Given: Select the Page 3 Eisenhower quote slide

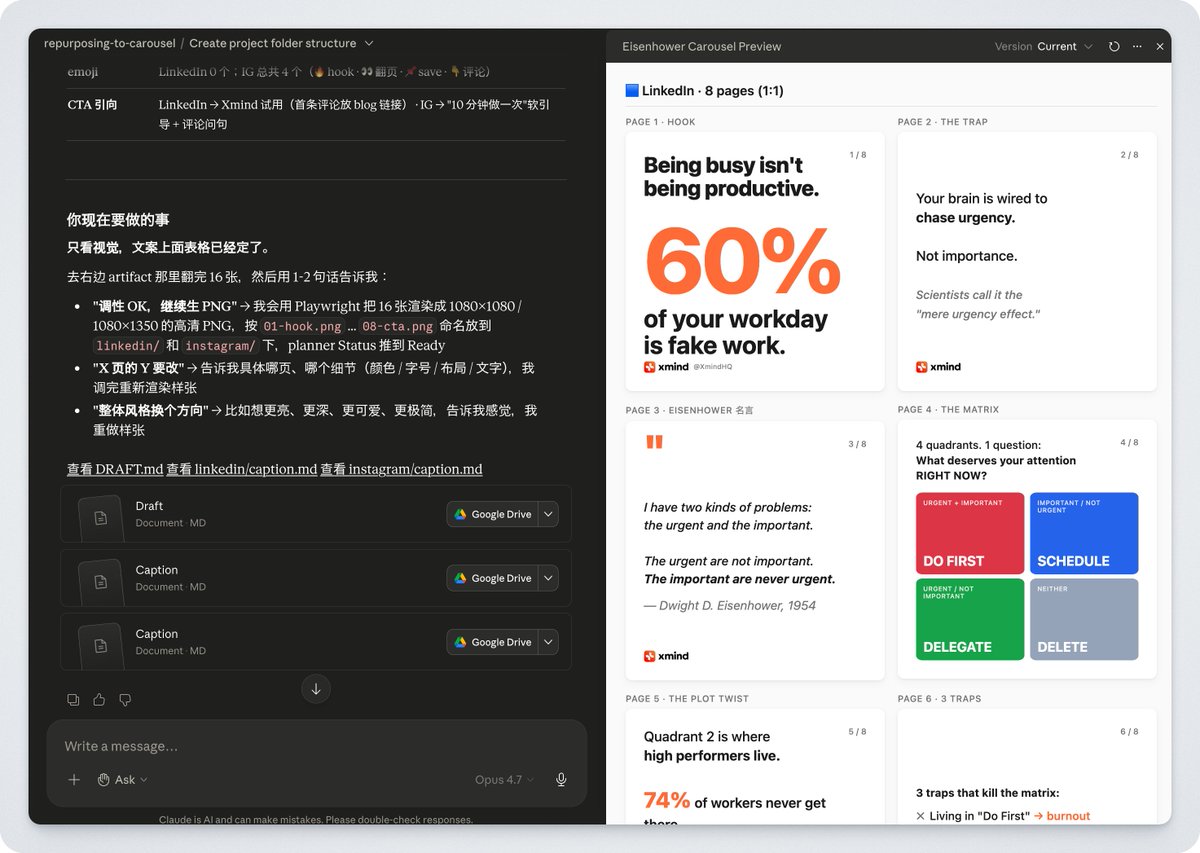Looking at the screenshot, I should (755, 550).
